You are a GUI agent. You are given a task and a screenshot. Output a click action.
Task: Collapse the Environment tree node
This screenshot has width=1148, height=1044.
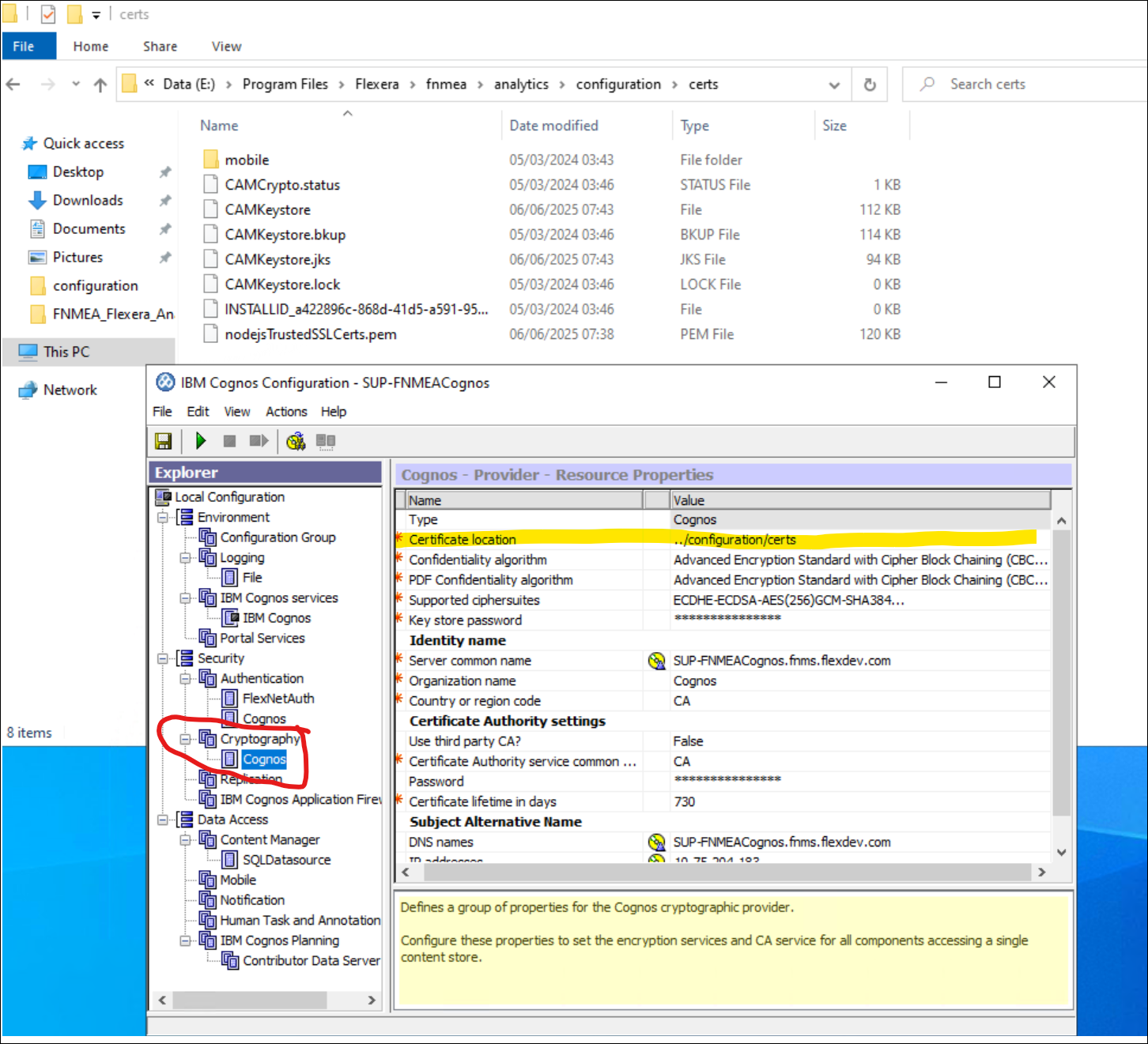click(162, 518)
